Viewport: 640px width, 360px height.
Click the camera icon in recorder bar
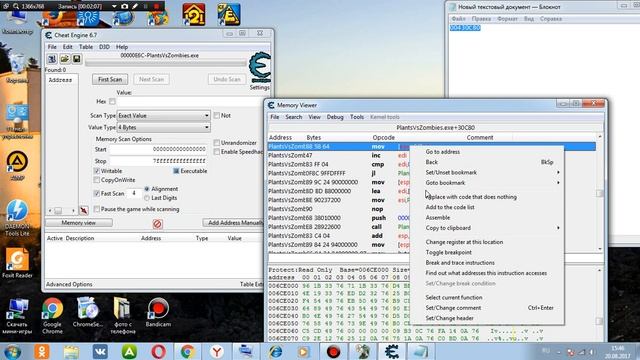point(124,7)
